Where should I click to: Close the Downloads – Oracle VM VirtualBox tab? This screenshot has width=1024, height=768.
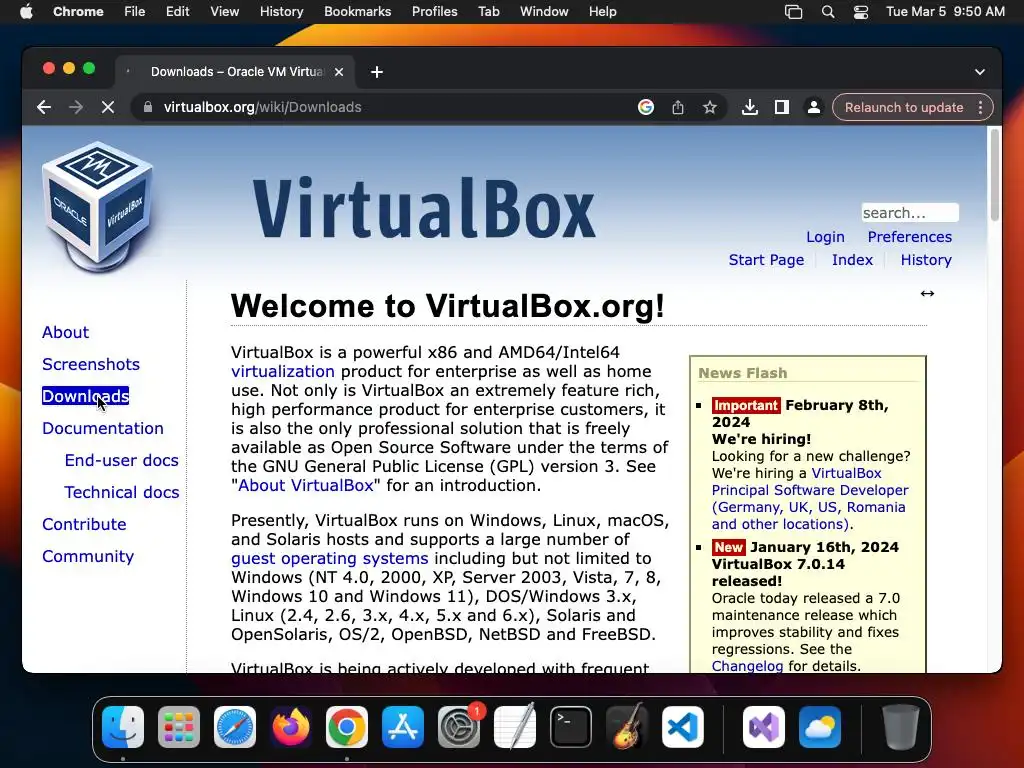click(339, 72)
